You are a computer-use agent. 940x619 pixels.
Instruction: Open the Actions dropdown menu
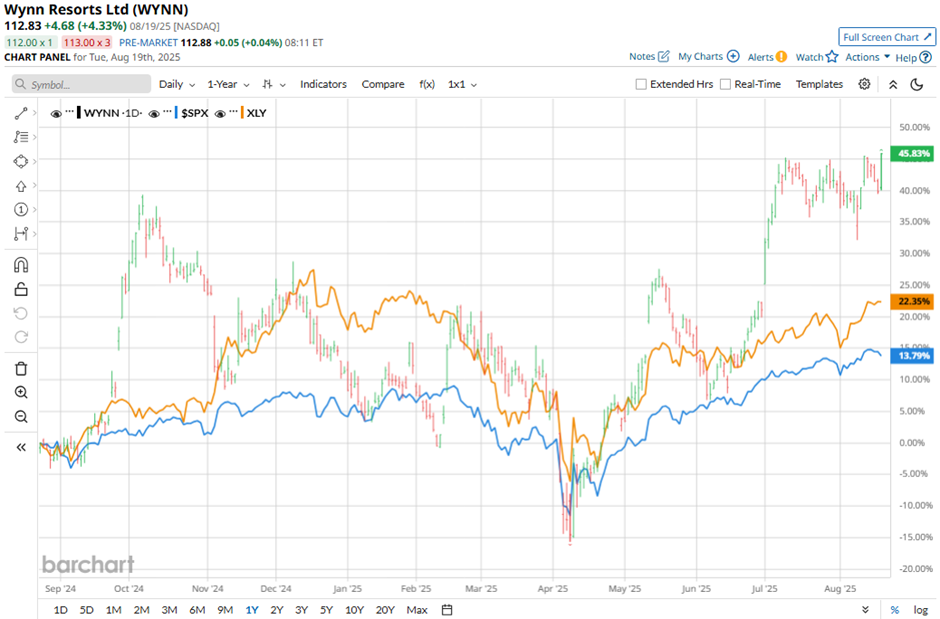tap(867, 57)
